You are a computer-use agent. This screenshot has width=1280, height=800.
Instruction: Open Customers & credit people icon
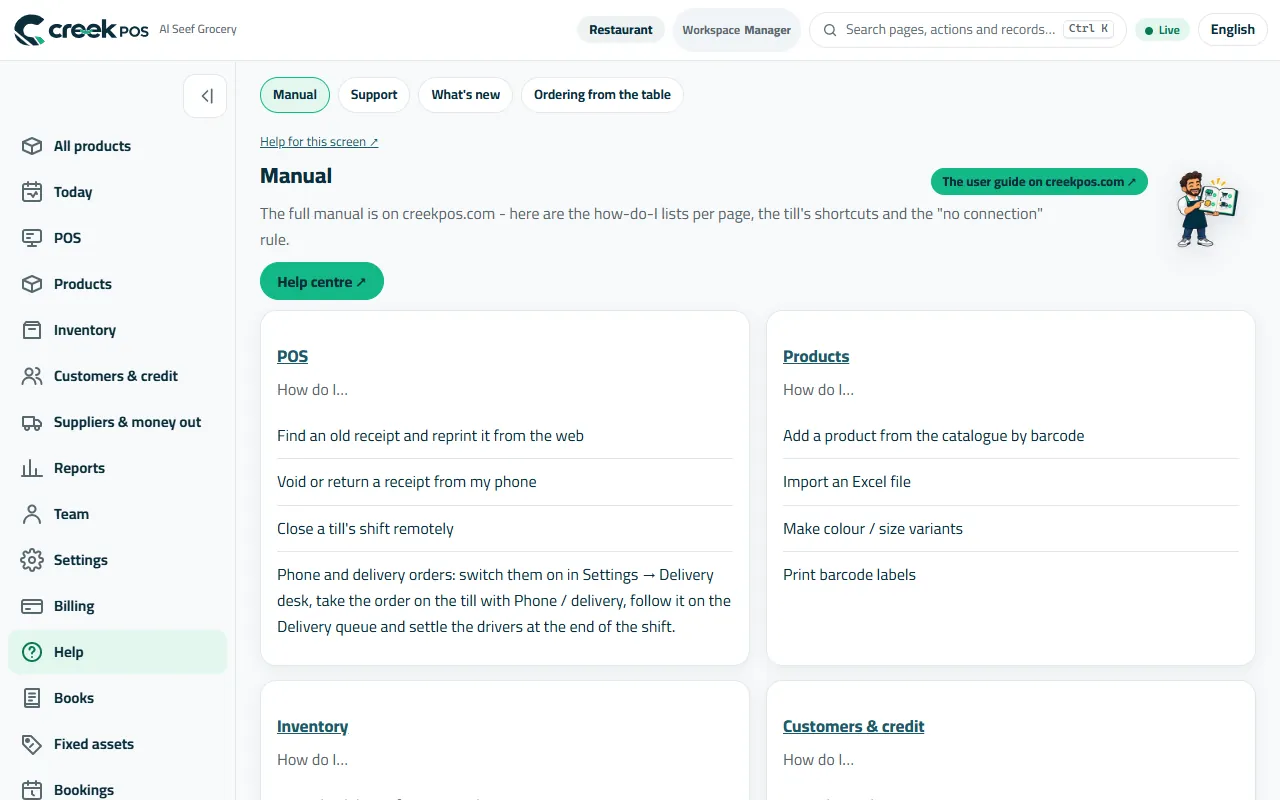click(32, 376)
